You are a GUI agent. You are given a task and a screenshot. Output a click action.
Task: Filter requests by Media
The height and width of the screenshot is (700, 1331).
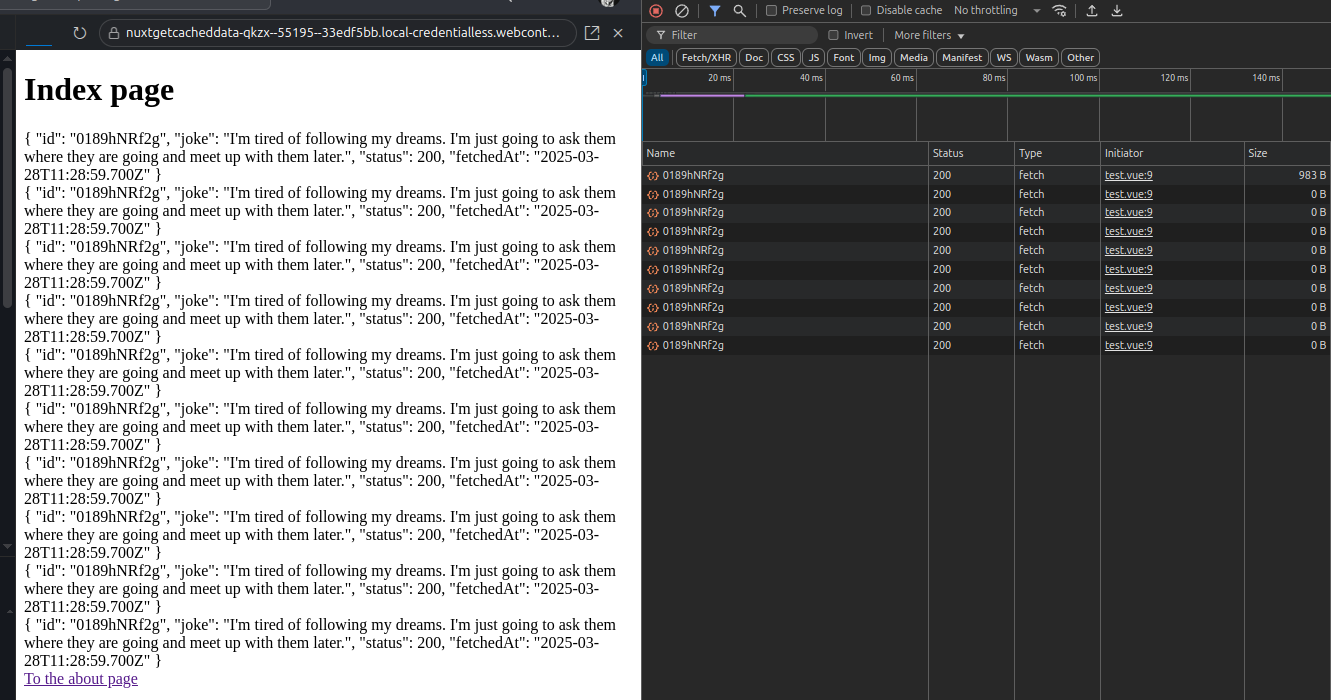point(914,58)
